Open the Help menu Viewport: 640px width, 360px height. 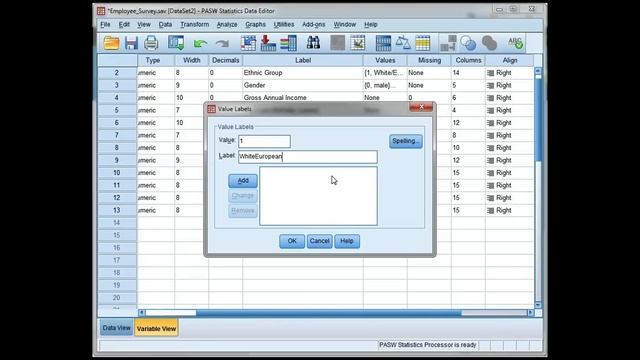[x=371, y=24]
